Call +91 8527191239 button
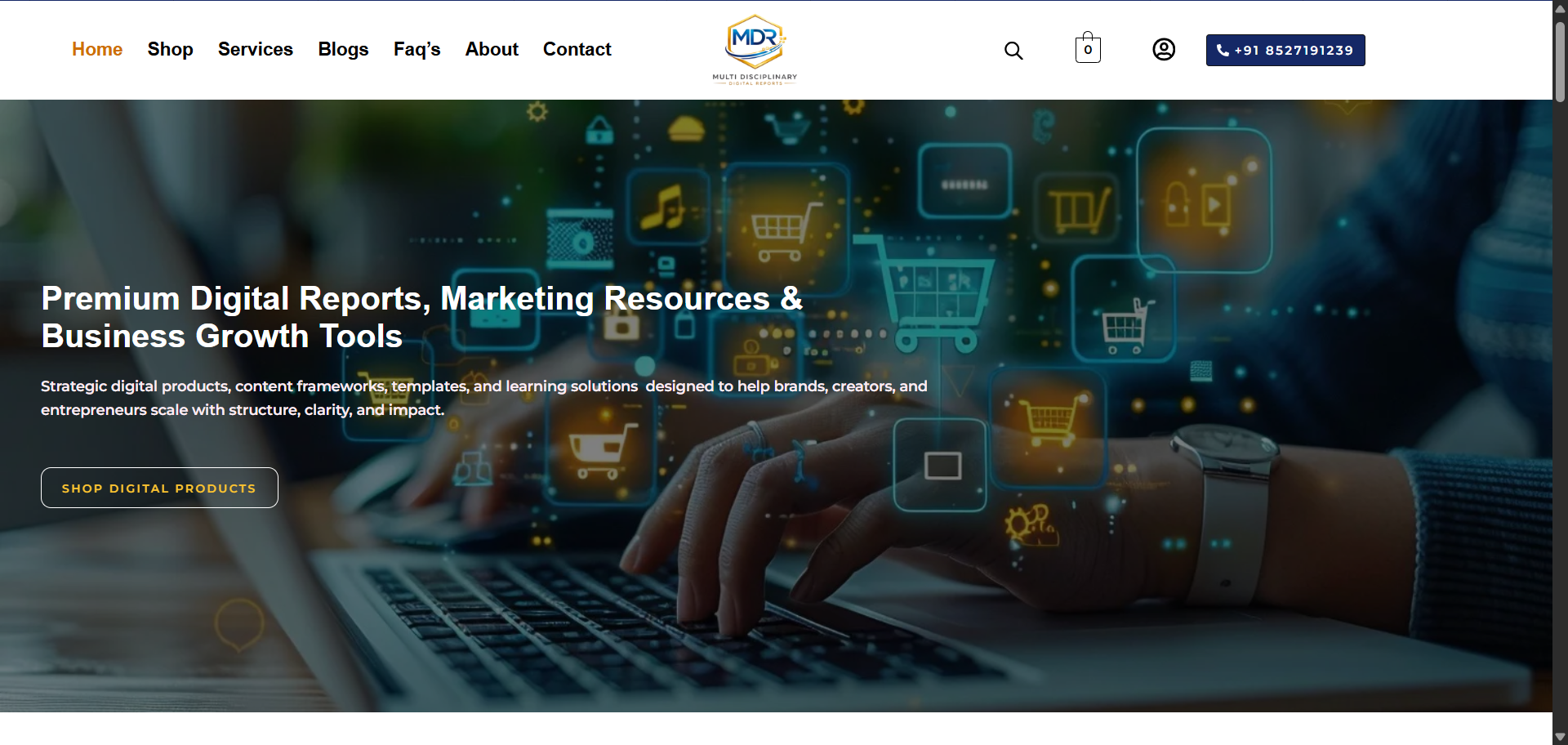The width and height of the screenshot is (1568, 745). tap(1285, 50)
